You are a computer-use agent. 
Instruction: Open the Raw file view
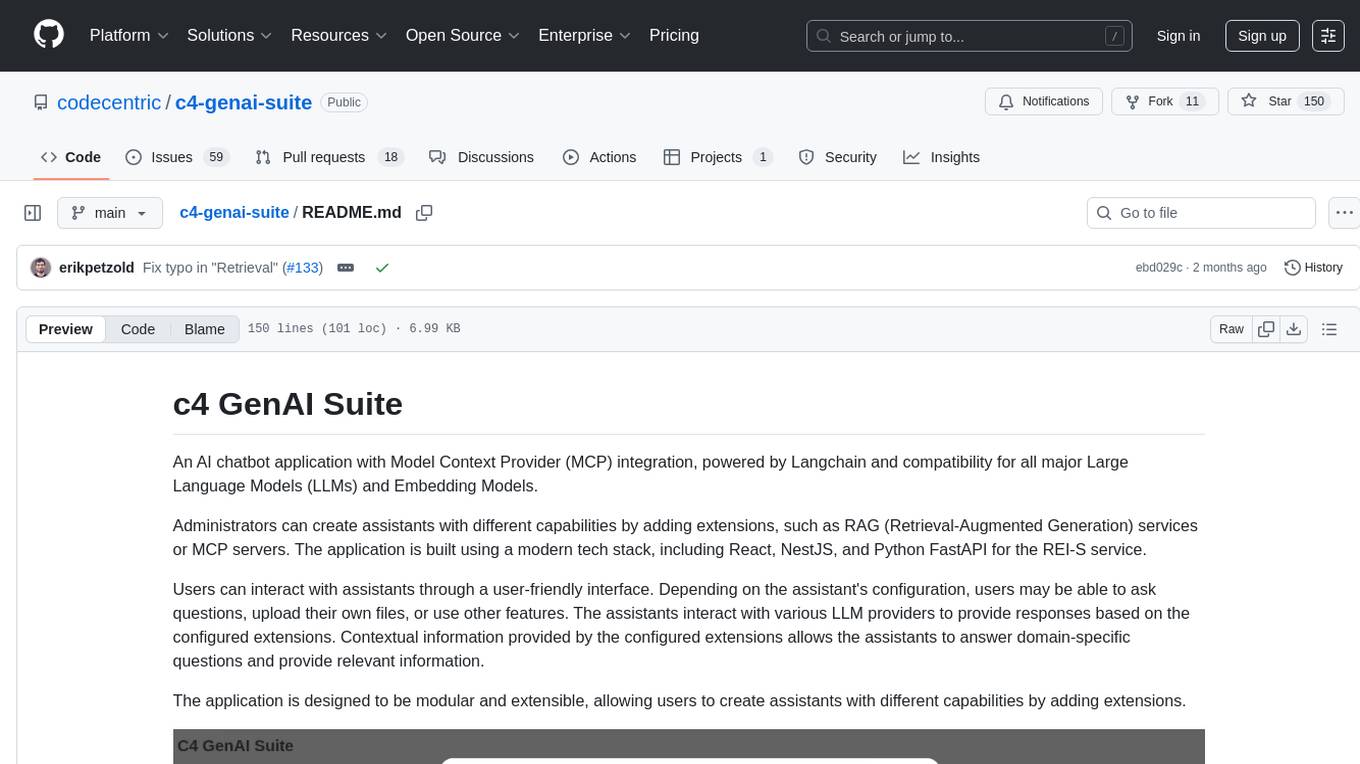(1231, 329)
